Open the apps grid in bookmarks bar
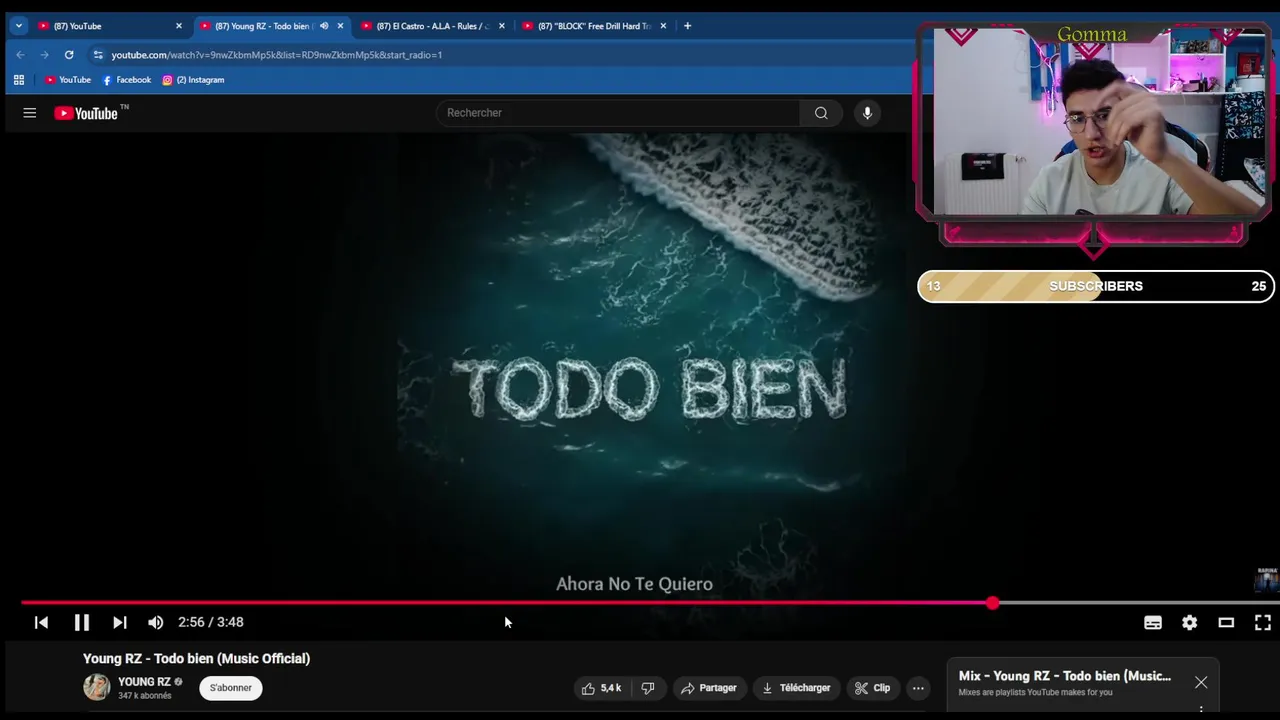 pyautogui.click(x=18, y=80)
